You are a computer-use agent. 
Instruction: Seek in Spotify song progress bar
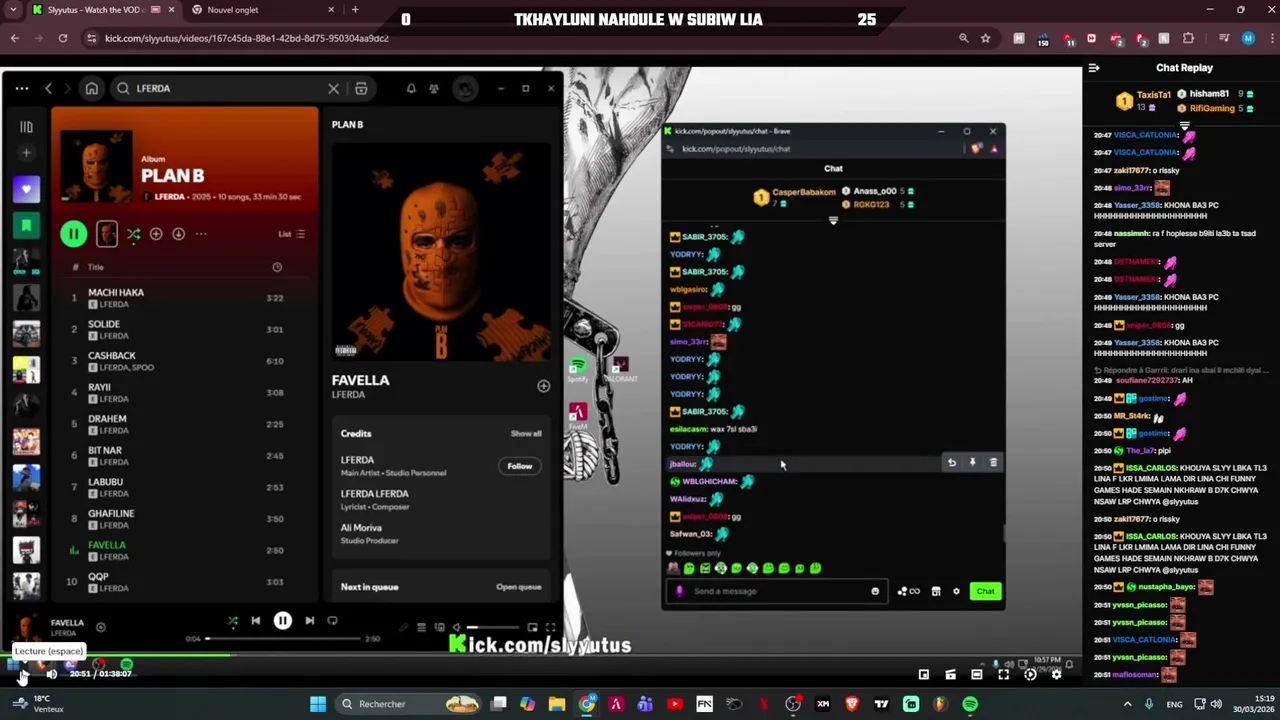pos(283,639)
